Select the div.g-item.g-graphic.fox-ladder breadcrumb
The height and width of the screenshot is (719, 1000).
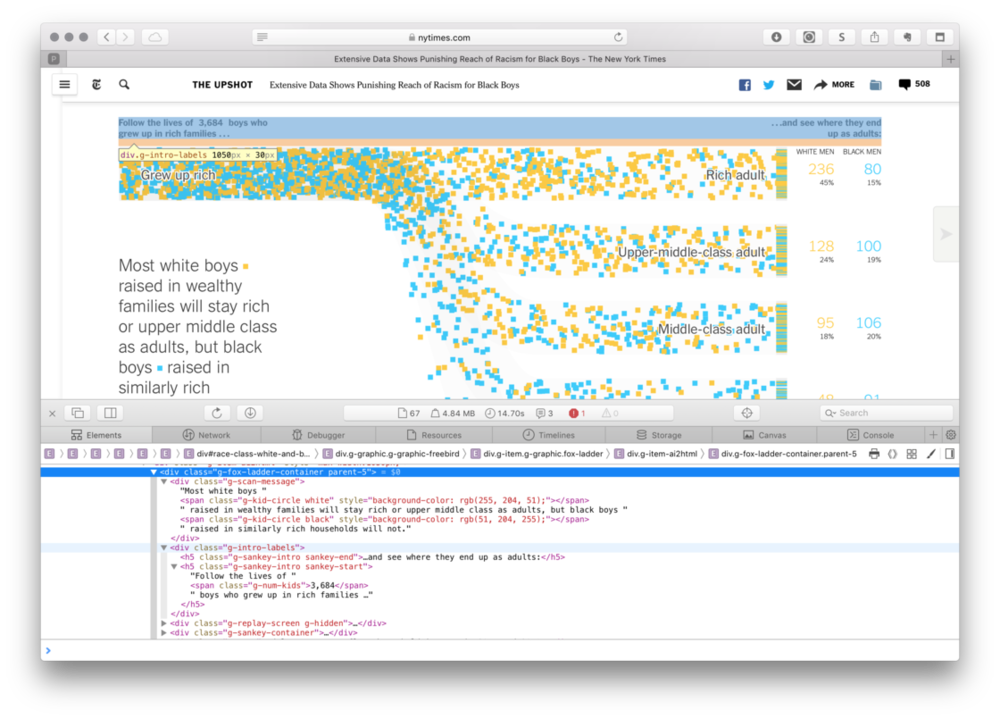pyautogui.click(x=536, y=454)
